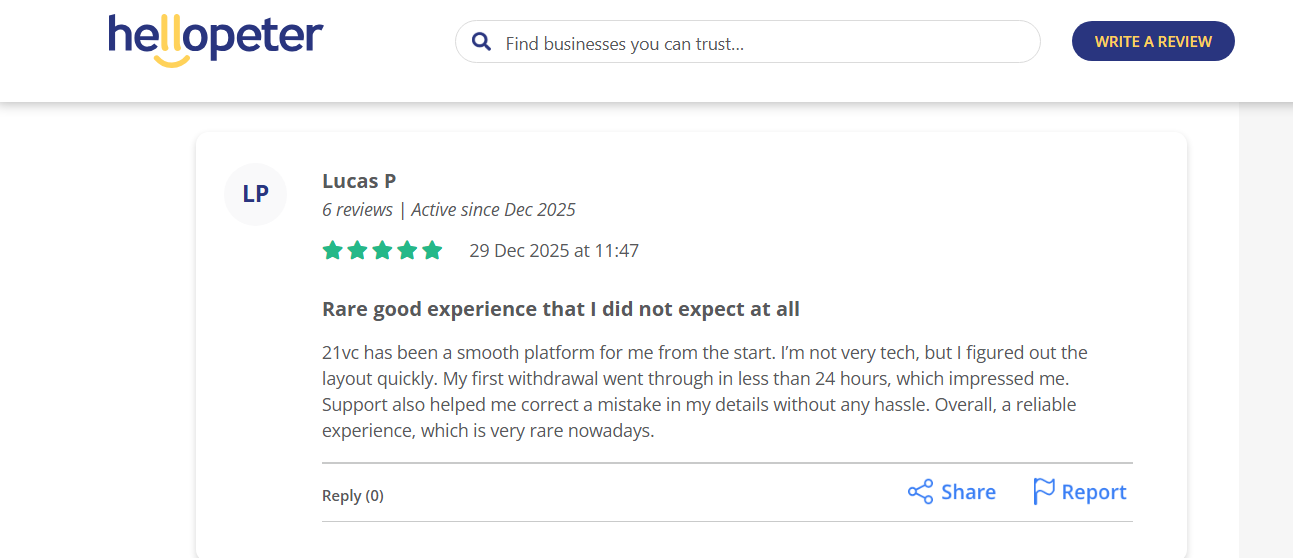Open Lucas P reviewer profile name
Image resolution: width=1293 pixels, height=558 pixels.
(x=359, y=181)
